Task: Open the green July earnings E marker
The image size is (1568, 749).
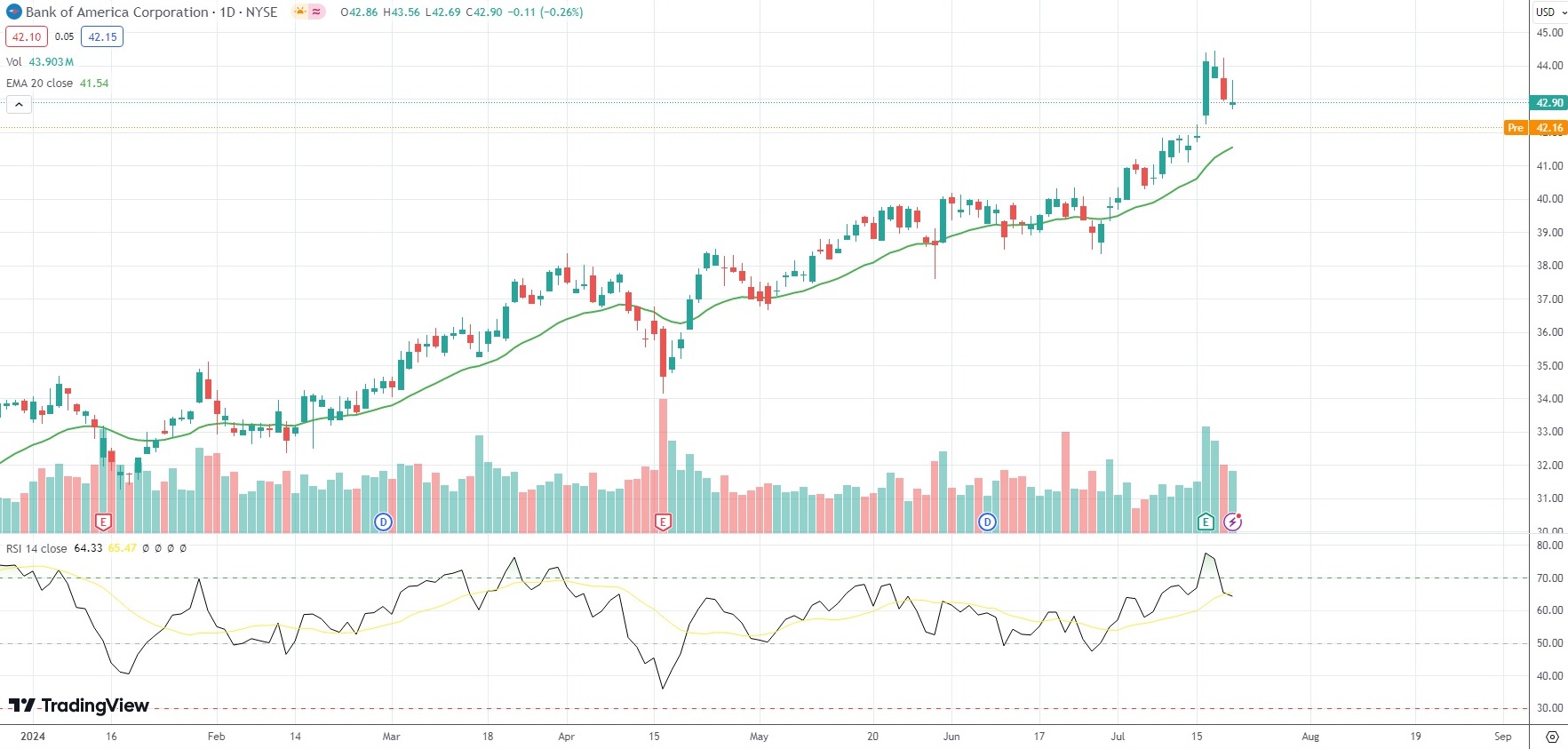Action: (x=1206, y=522)
